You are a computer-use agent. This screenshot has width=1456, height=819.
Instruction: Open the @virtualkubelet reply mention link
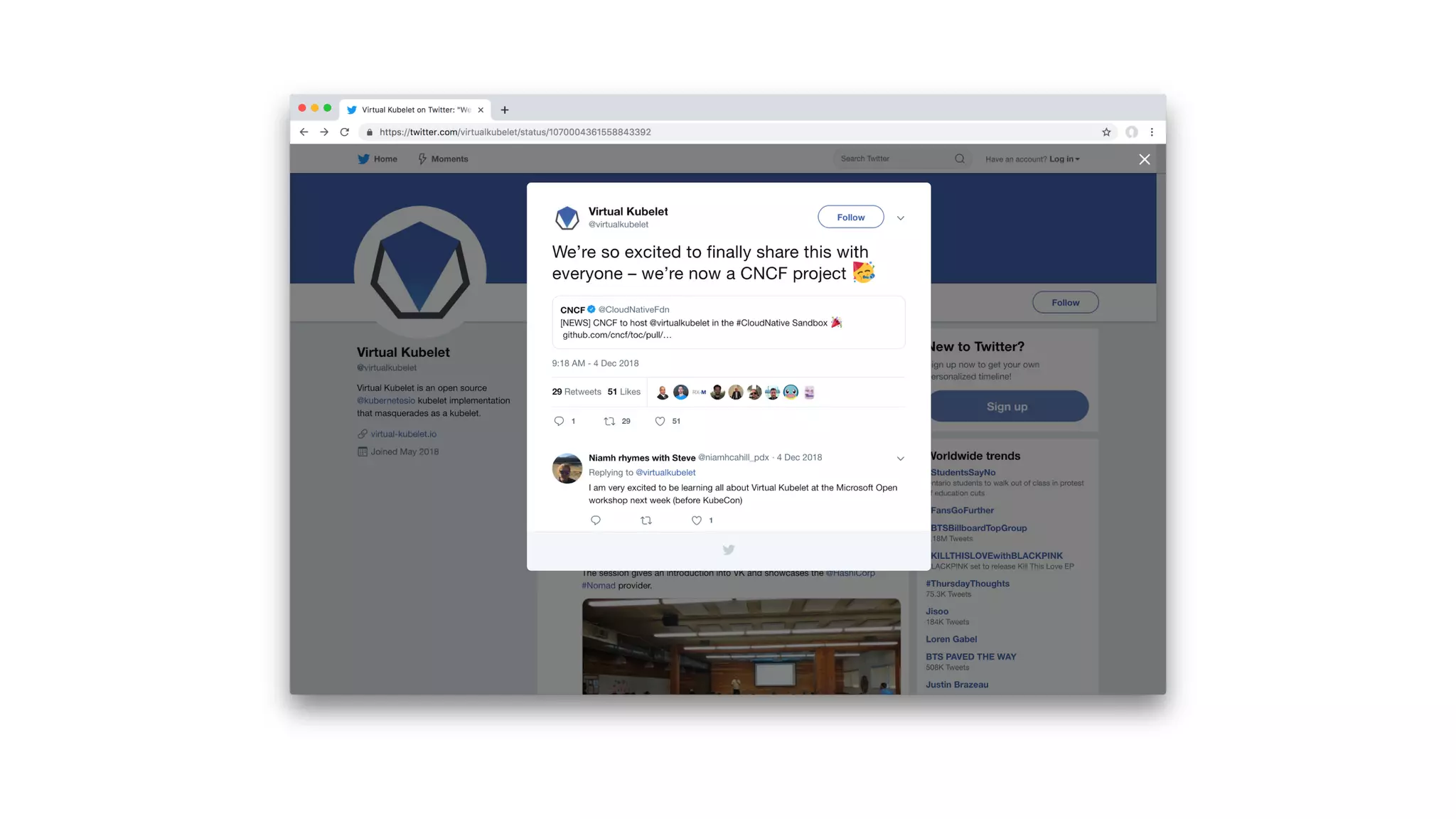(x=665, y=473)
